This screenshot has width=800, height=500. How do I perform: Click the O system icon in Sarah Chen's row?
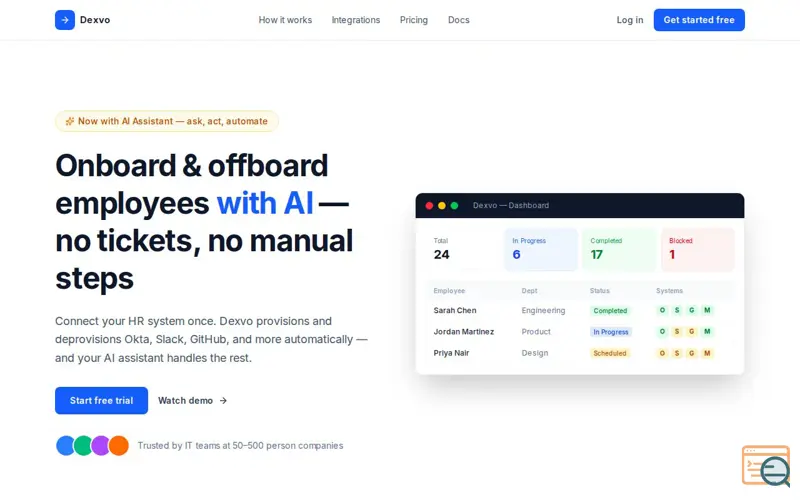click(x=662, y=310)
